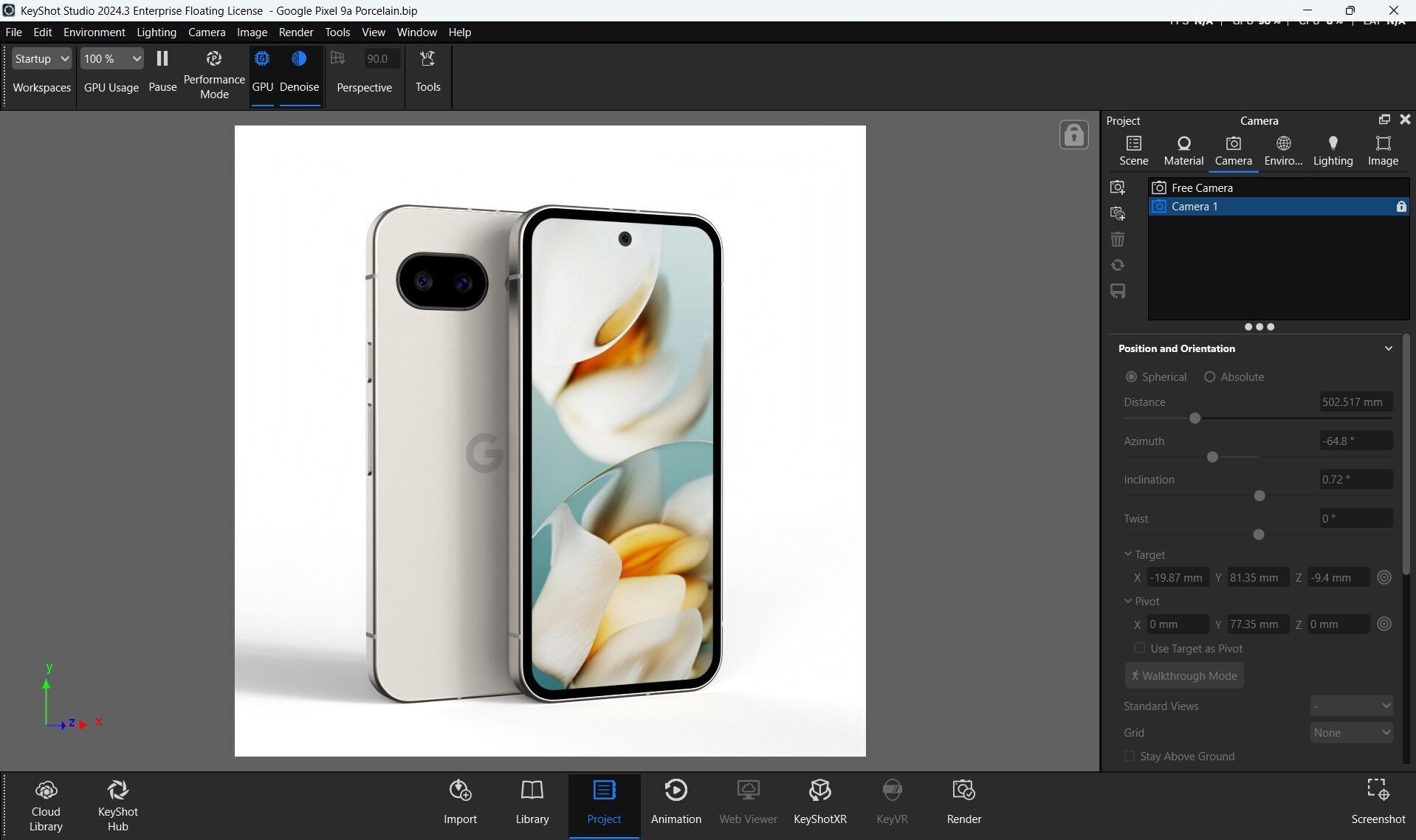This screenshot has height=840, width=1416.
Task: Open the GPU Usage percentage dropdown
Action: click(111, 58)
